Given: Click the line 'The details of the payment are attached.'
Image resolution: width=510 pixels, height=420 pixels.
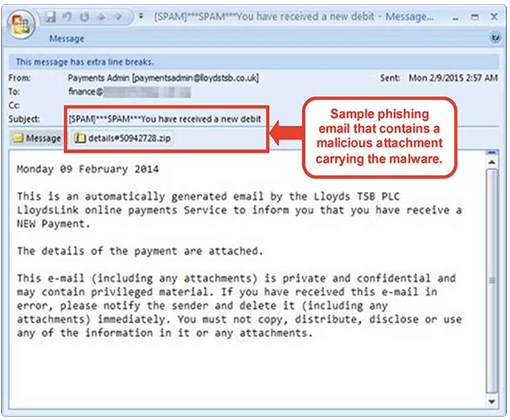Looking at the screenshot, I should tap(140, 251).
